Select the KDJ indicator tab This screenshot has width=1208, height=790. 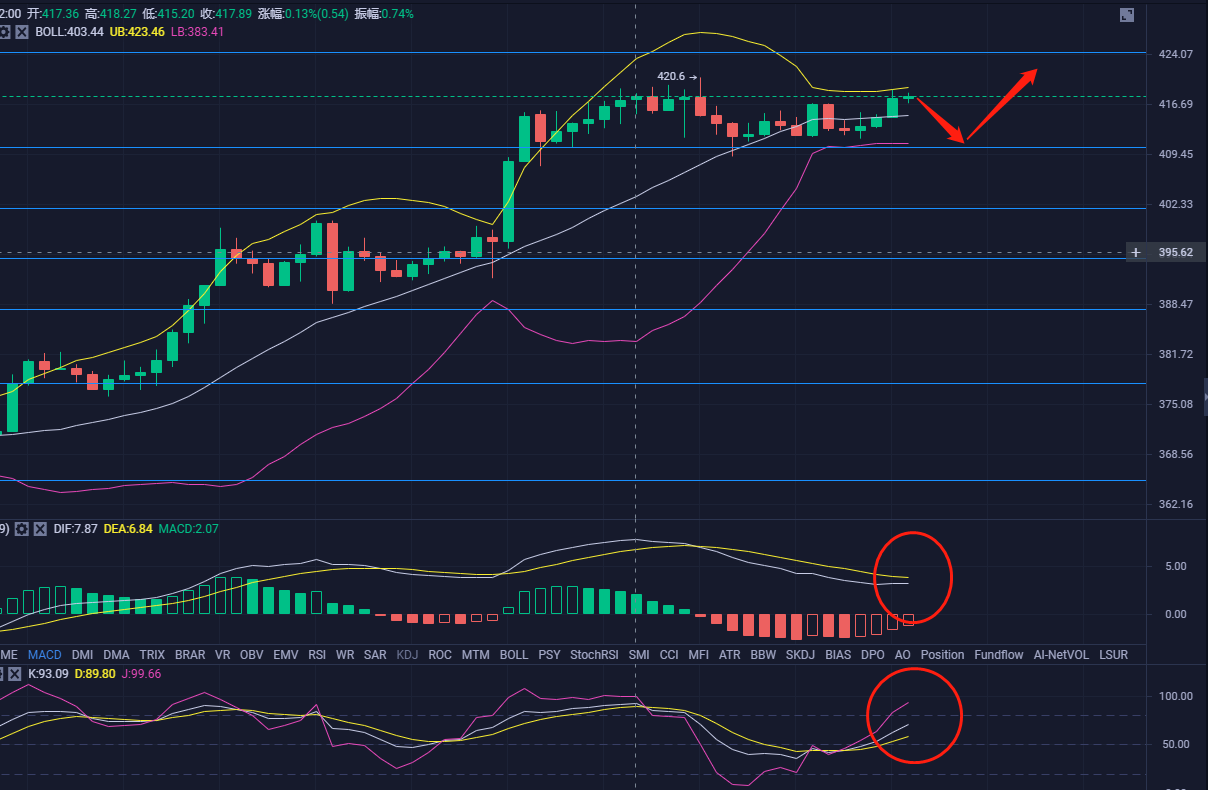408,655
